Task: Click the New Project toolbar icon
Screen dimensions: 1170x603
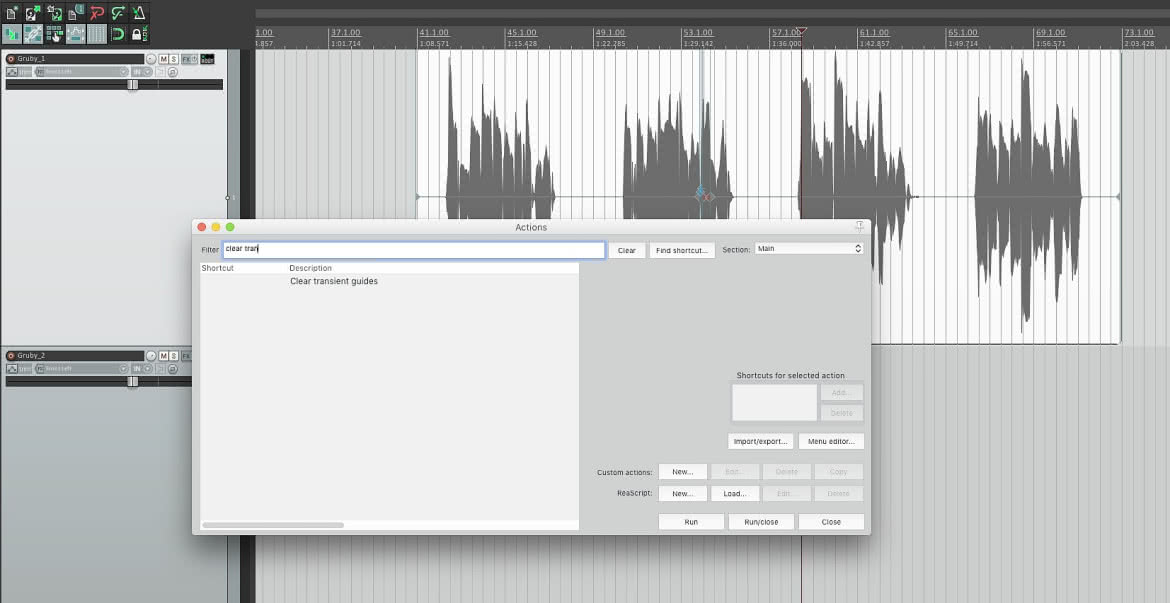Action: point(11,13)
